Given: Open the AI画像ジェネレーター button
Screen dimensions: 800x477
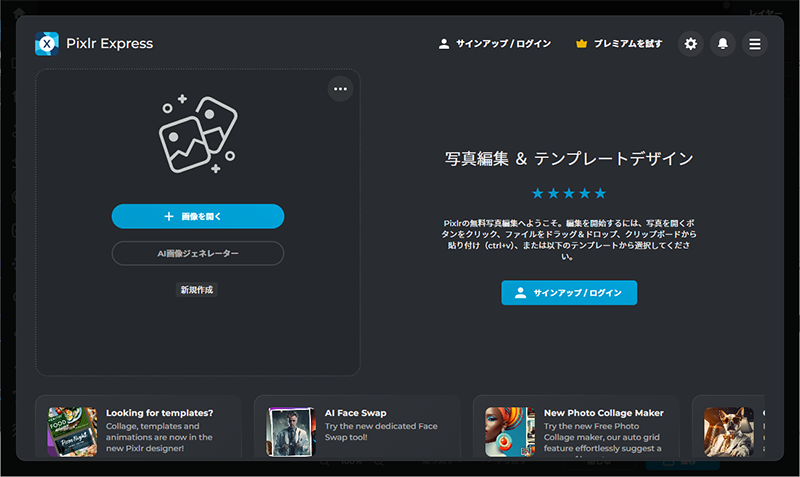Looking at the screenshot, I should coord(198,253).
